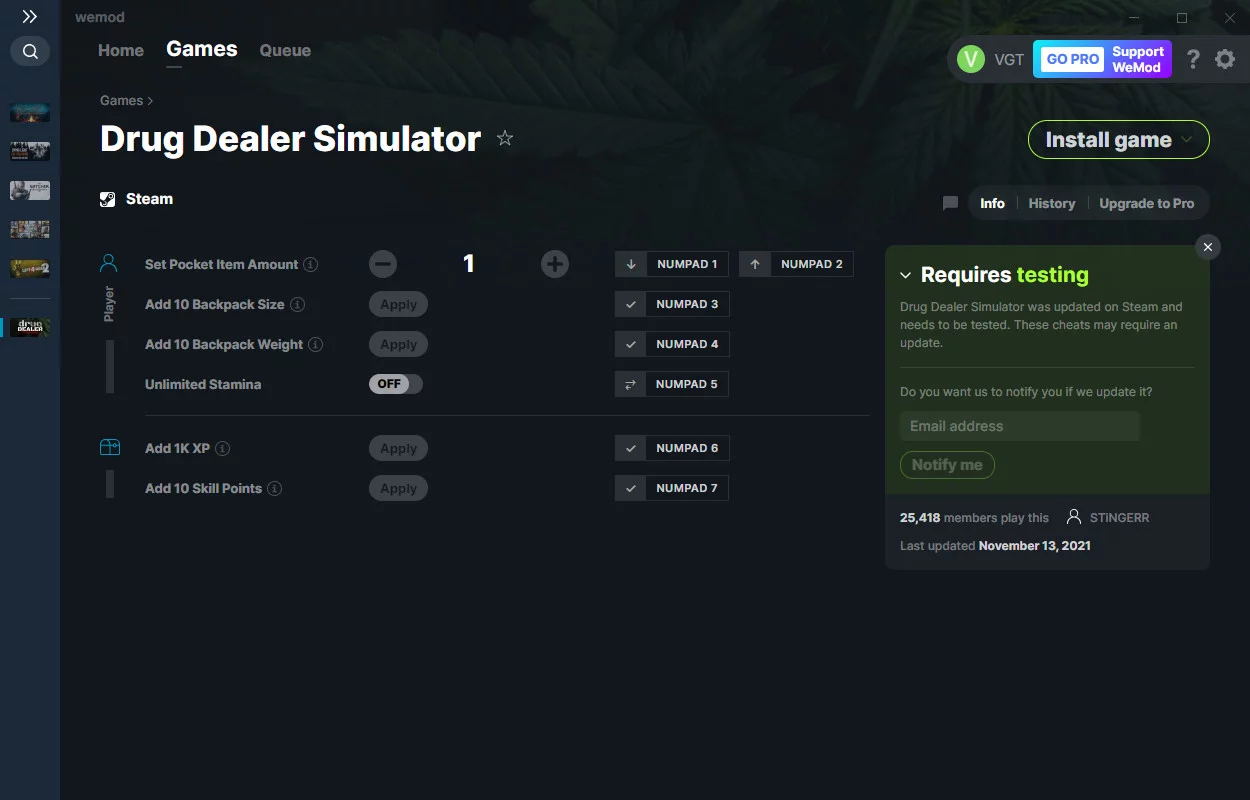Click the gift box category icon
Viewport: 1250px width, 800px height.
[x=109, y=448]
